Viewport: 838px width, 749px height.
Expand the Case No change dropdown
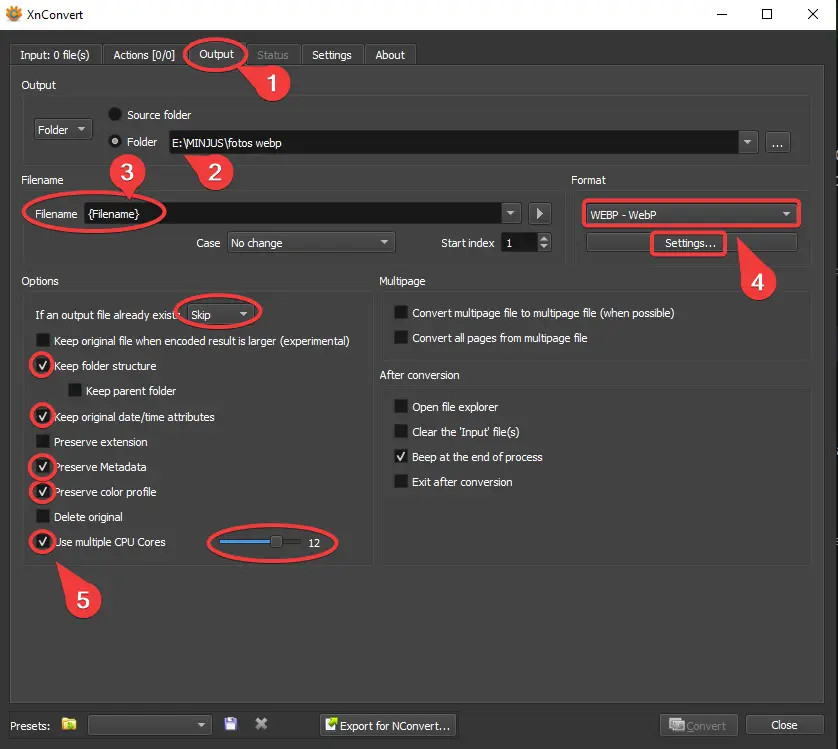click(310, 243)
